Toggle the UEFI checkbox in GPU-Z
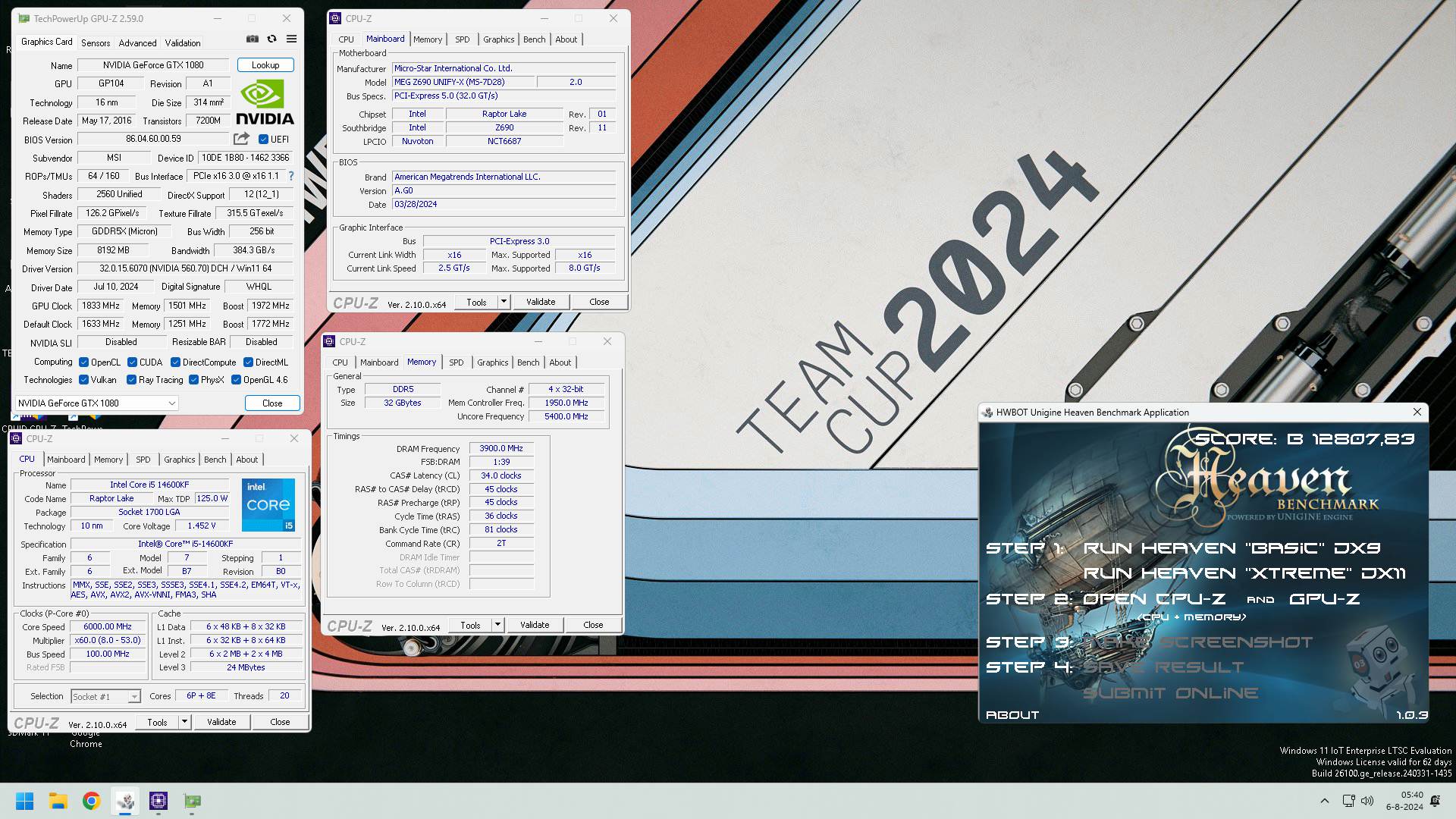This screenshot has width=1456, height=819. point(263,139)
